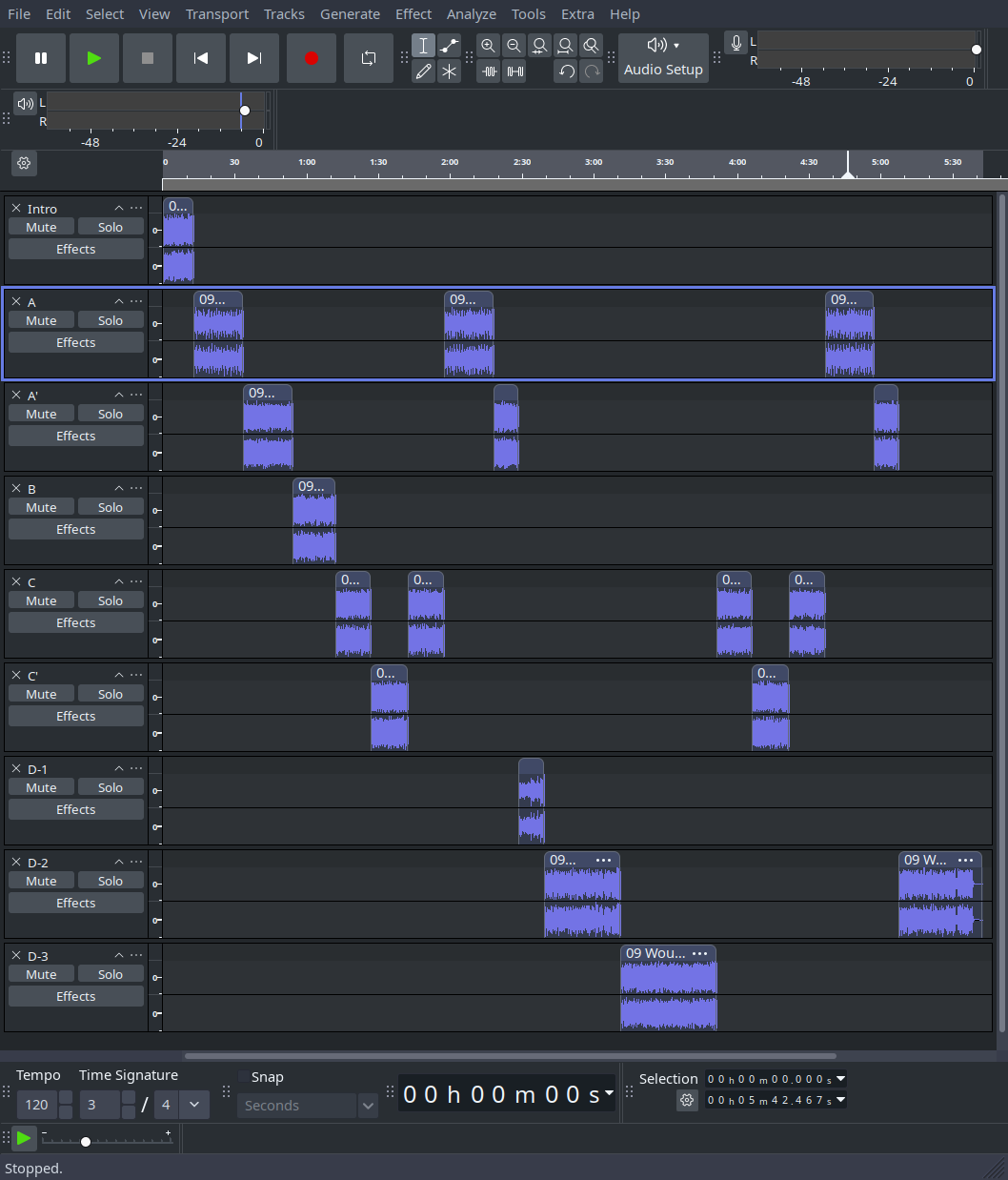
Task: Open the File menu
Action: click(19, 14)
